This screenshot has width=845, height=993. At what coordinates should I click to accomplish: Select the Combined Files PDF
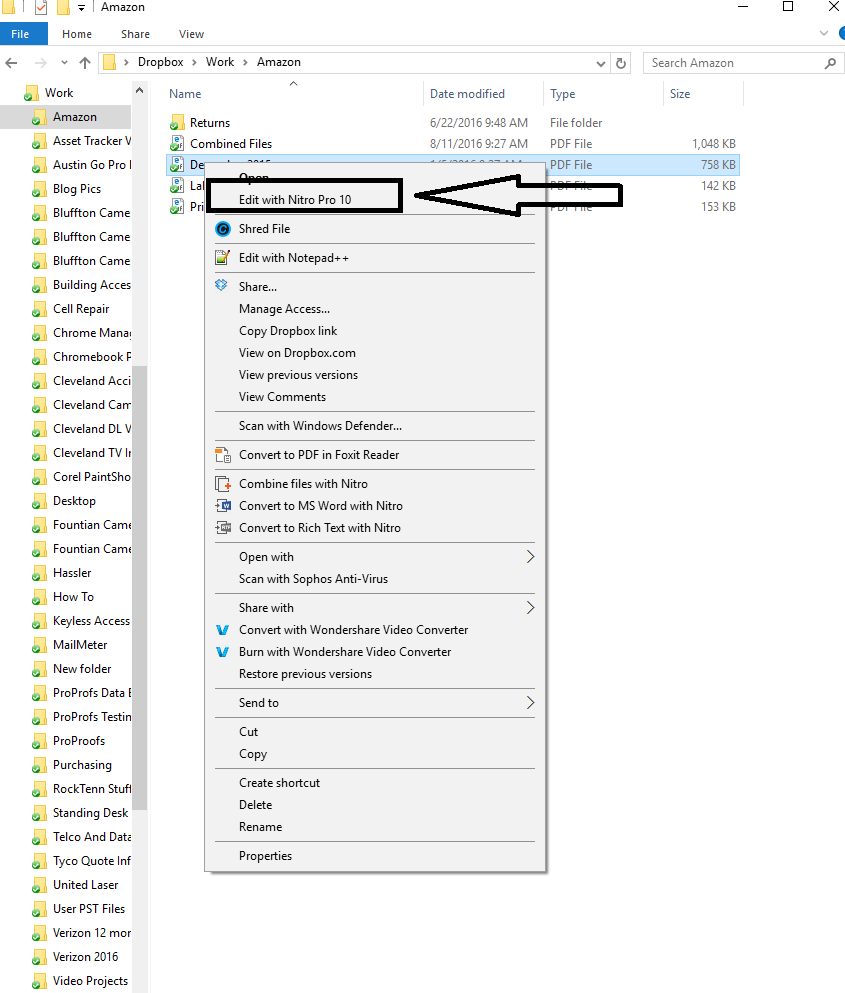(231, 144)
